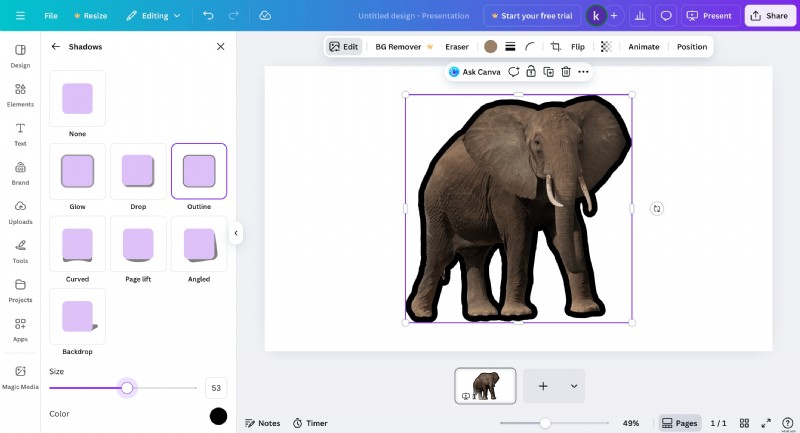
Task: Expand the add page options chevron
Action: point(574,386)
